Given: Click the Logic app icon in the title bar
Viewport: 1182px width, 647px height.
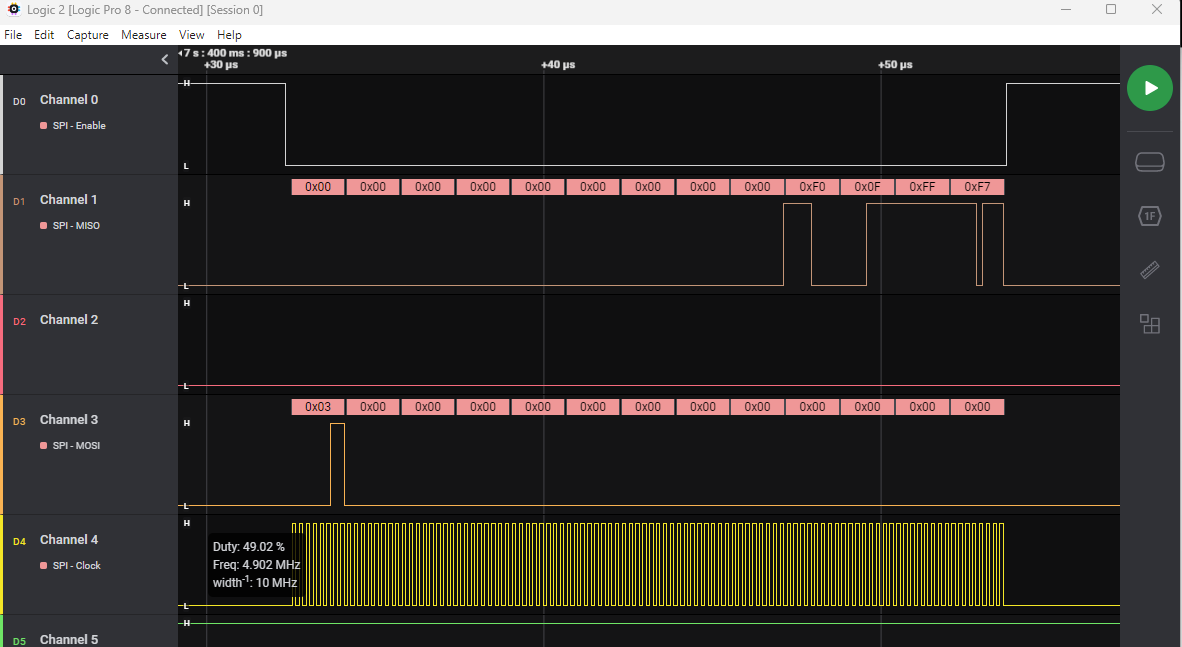Looking at the screenshot, I should tap(13, 10).
